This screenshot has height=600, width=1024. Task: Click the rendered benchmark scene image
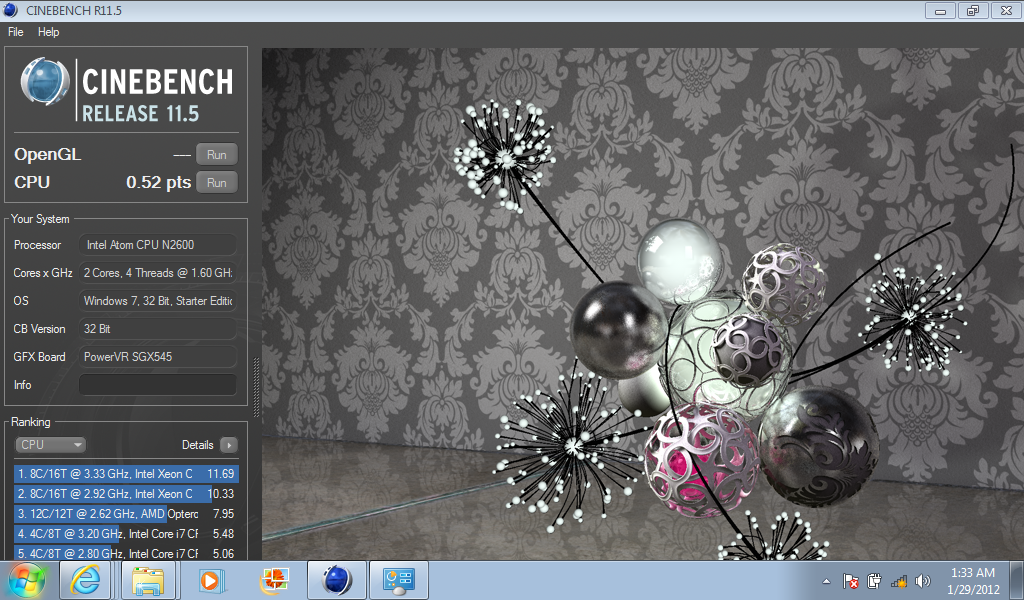[x=643, y=304]
